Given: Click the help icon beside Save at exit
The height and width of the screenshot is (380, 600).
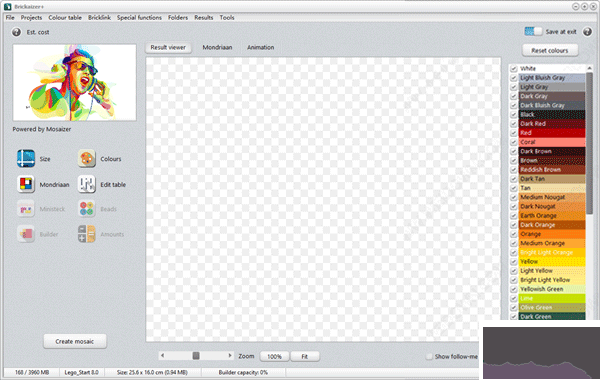Looking at the screenshot, I should pyautogui.click(x=587, y=32).
